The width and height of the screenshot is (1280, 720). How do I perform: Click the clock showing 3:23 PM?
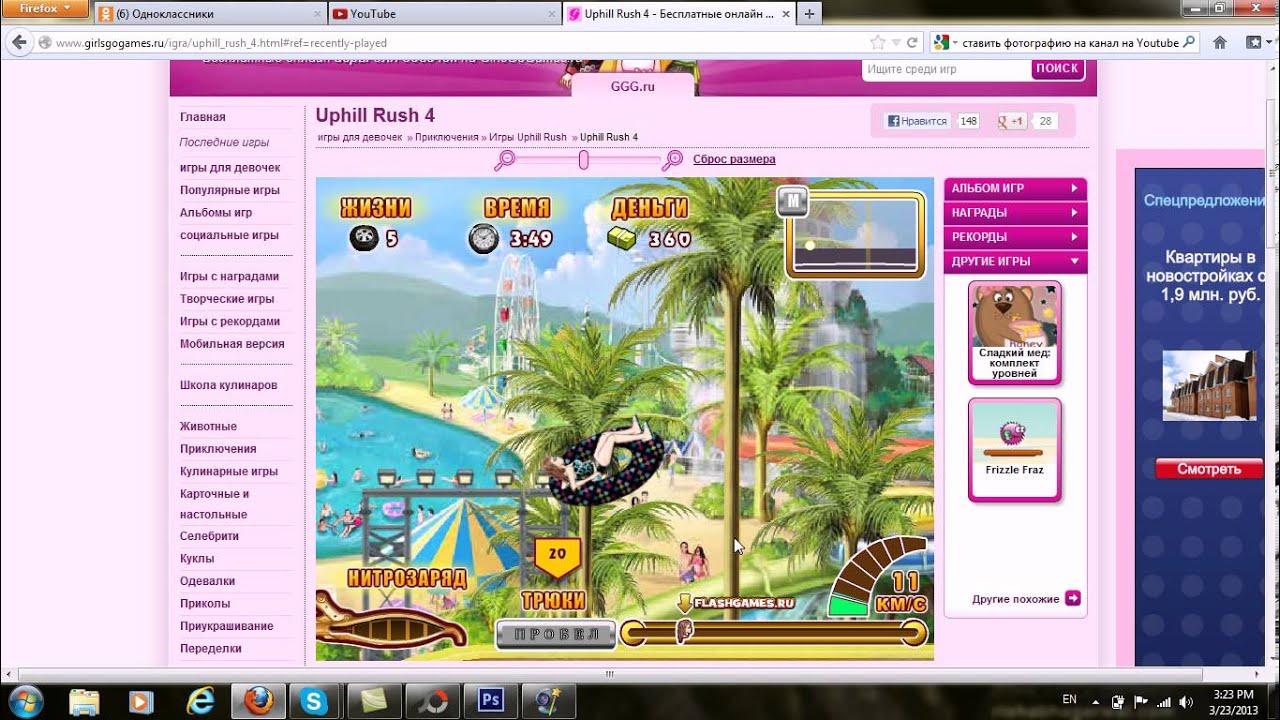point(1232,701)
